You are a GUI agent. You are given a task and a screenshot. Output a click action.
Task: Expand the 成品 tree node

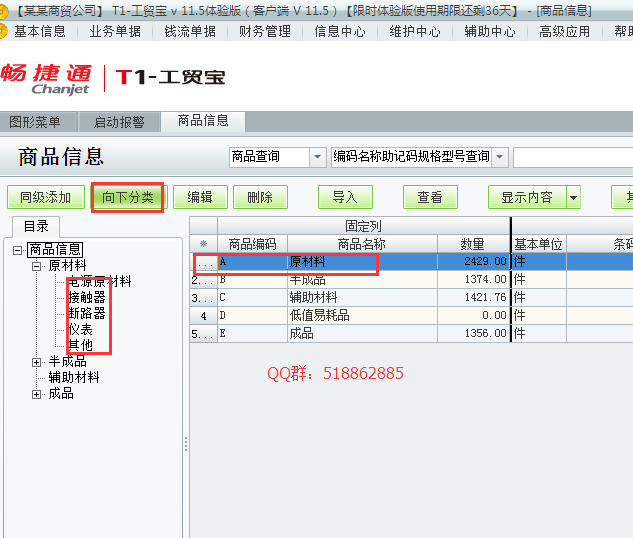[x=37, y=394]
